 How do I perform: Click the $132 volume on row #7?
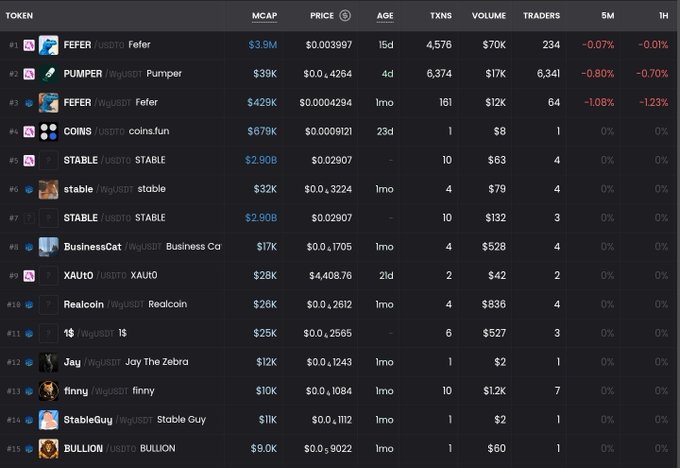[496, 218]
